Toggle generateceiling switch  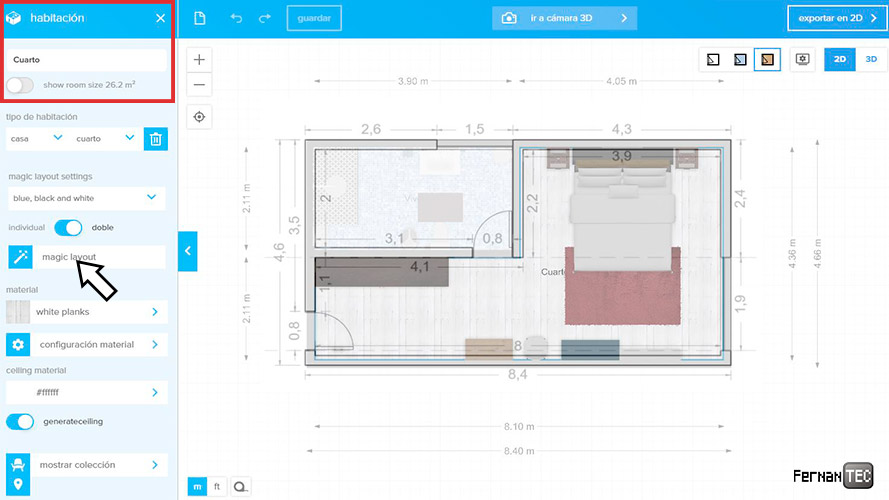tap(20, 421)
